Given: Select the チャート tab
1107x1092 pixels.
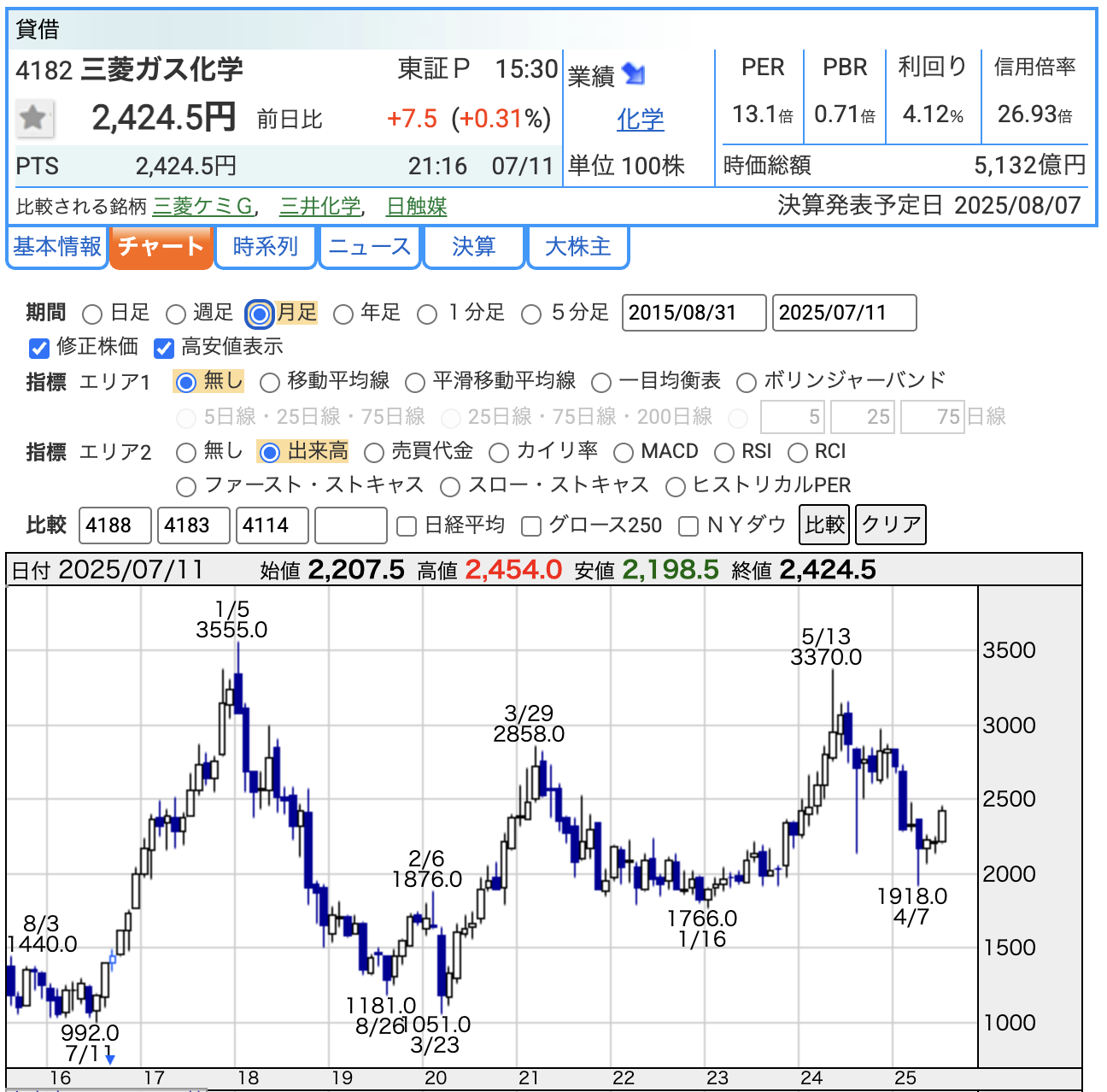Looking at the screenshot, I should coord(161,247).
